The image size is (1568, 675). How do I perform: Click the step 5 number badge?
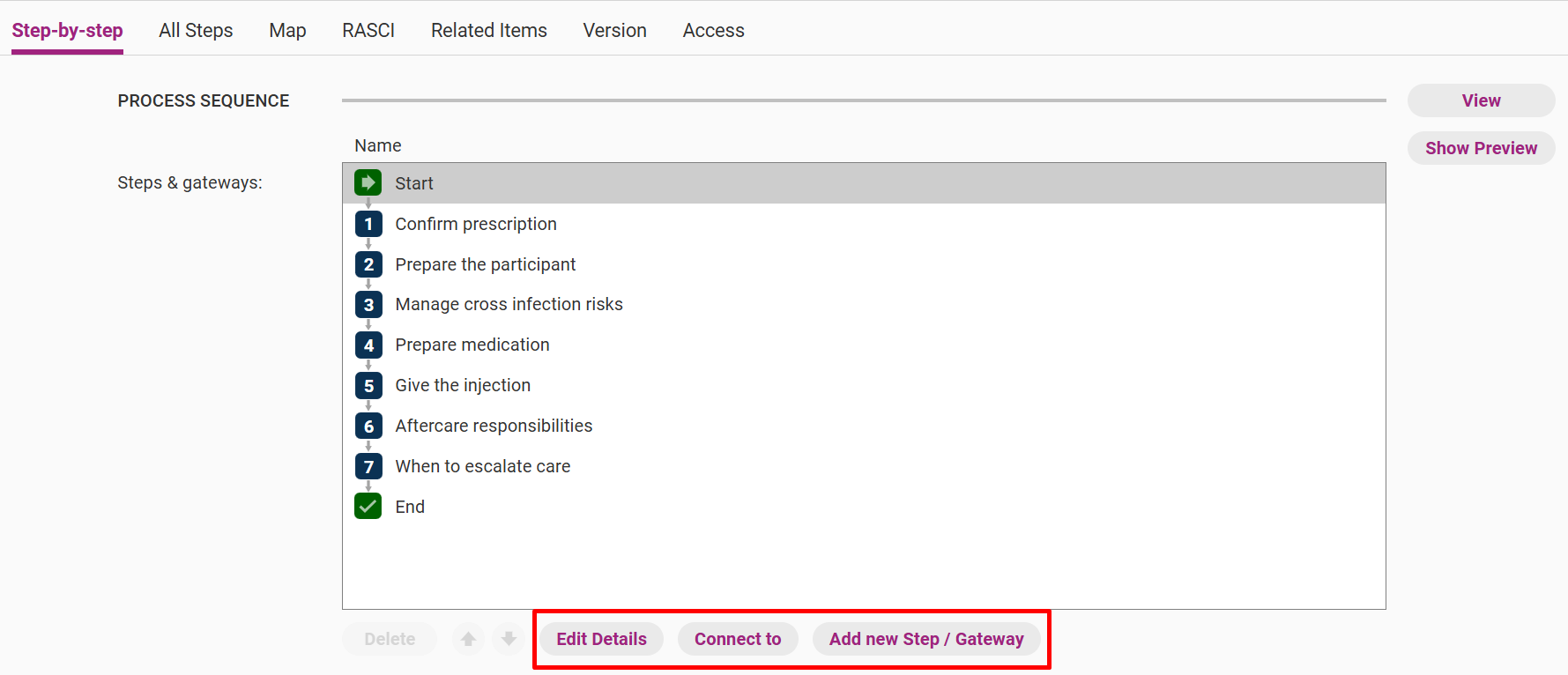click(x=368, y=386)
